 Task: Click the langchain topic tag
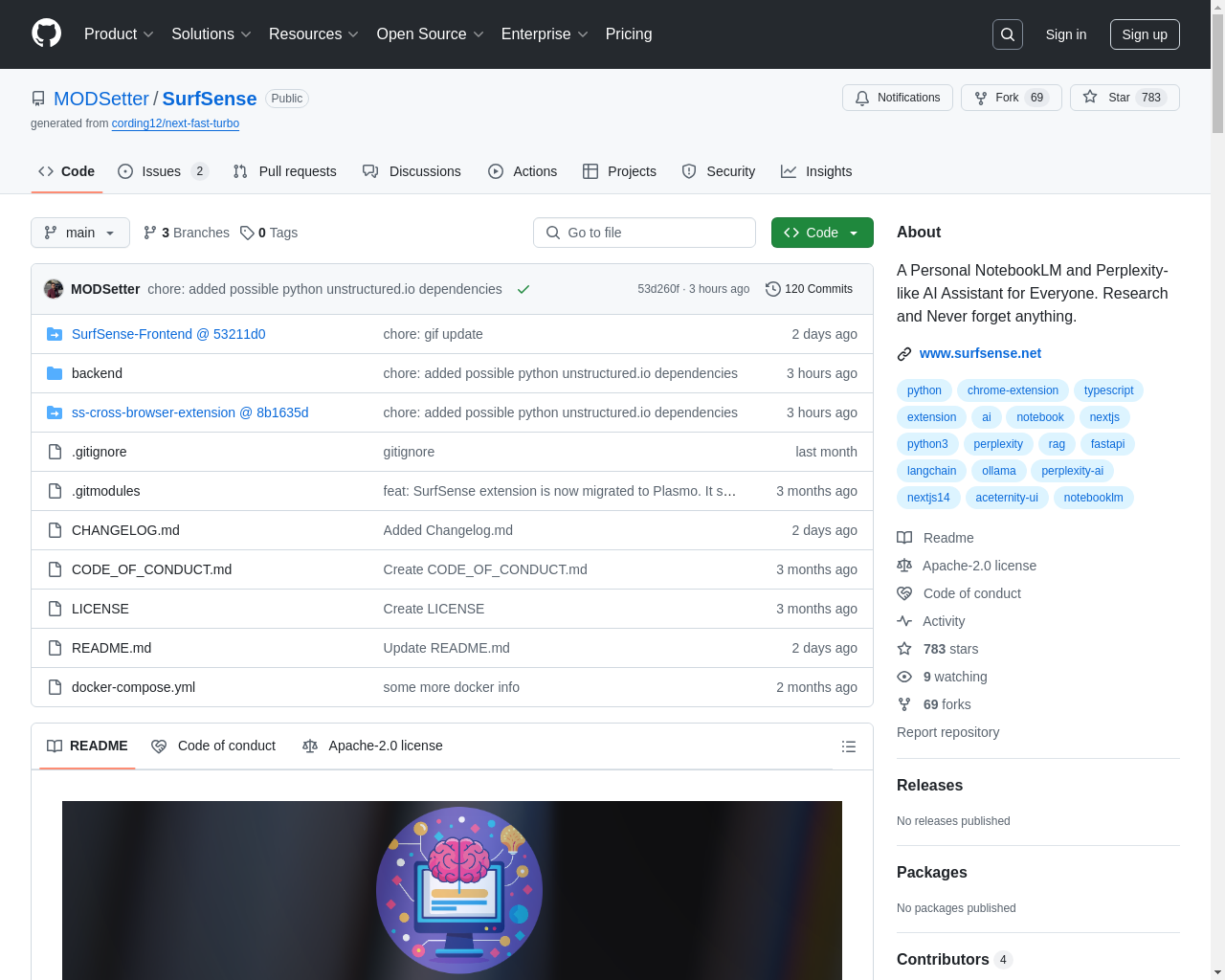coord(931,471)
